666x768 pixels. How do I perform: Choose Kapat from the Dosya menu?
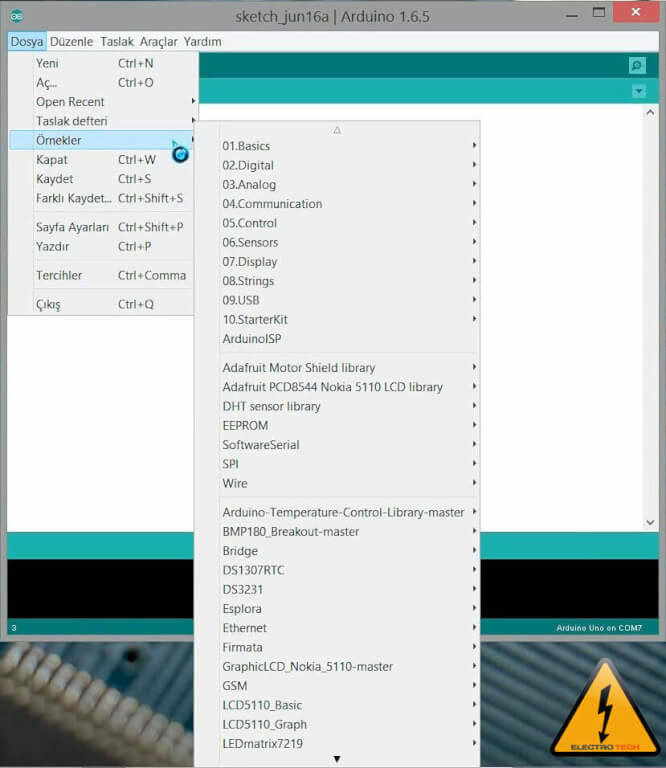click(101, 160)
